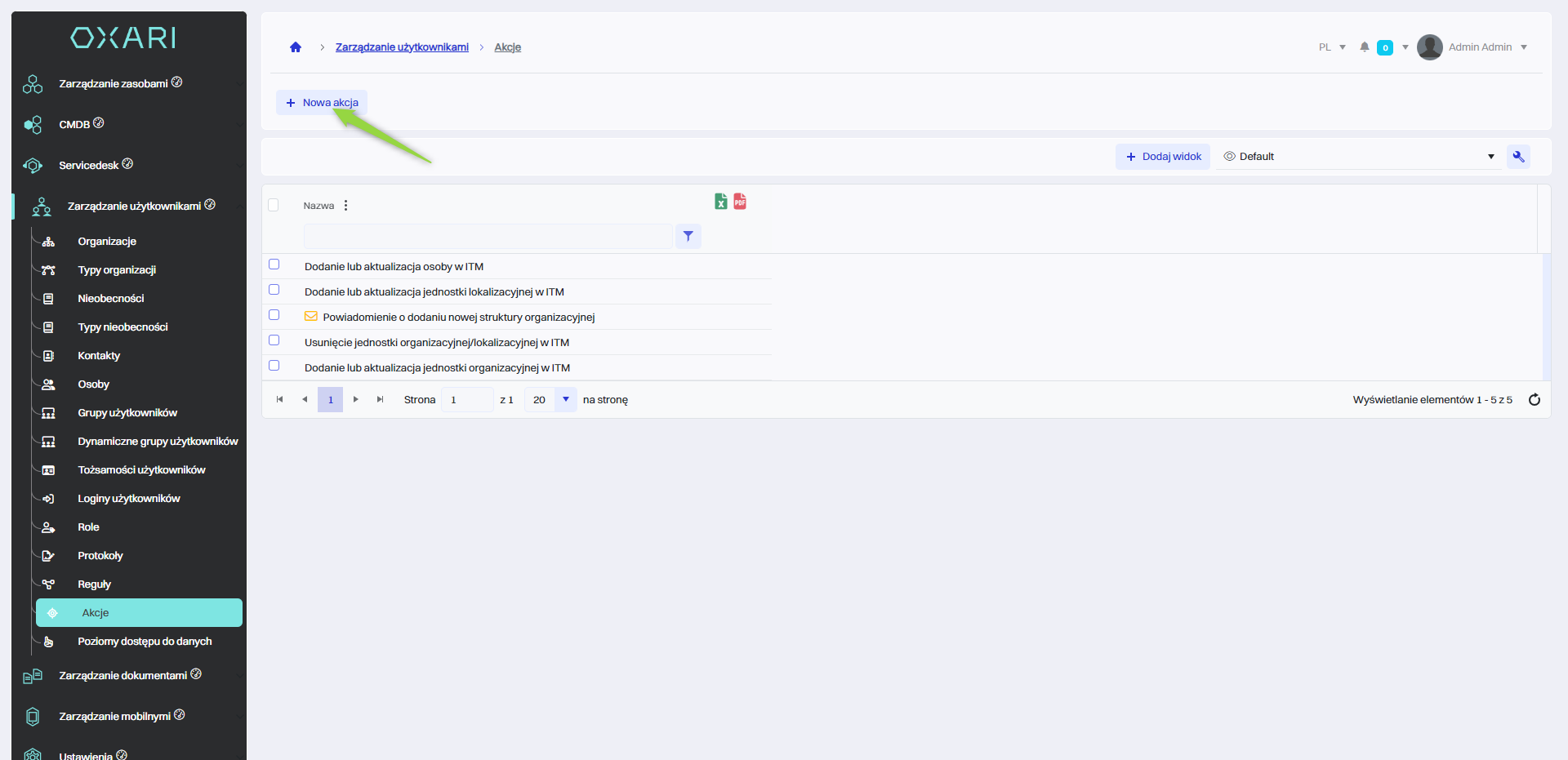Go to last page of results

[x=380, y=400]
